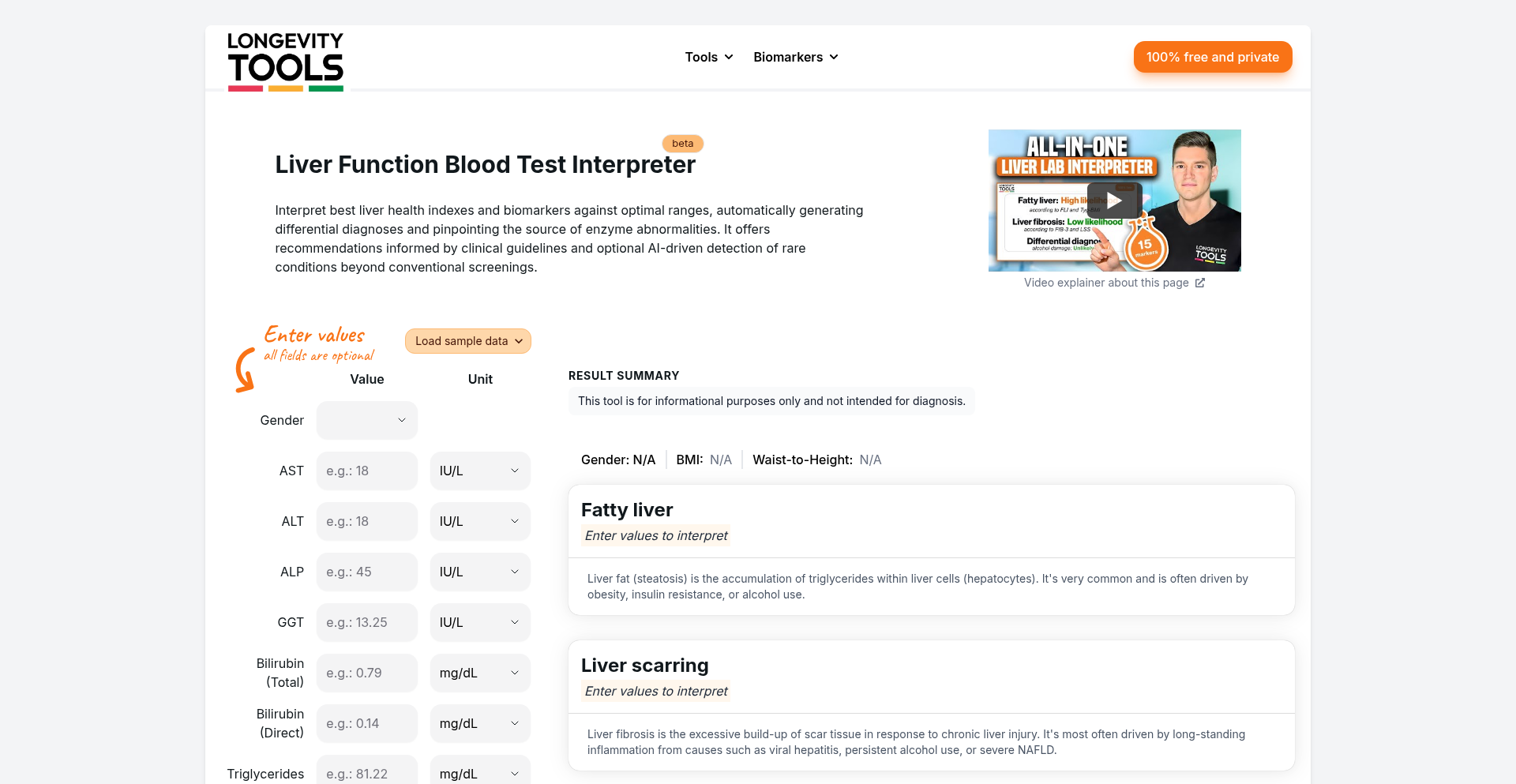
Task: Play the liver lab interpreter video
Action: click(x=1114, y=201)
